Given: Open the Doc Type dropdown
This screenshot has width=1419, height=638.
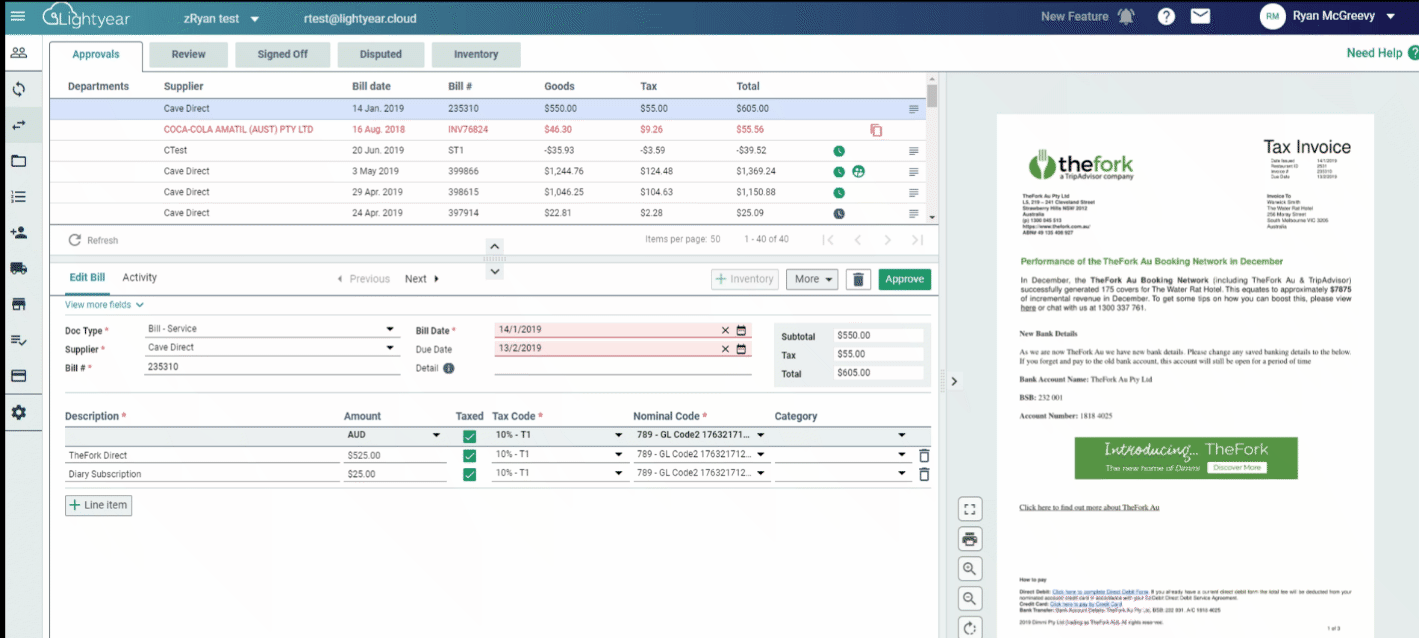Looking at the screenshot, I should (x=272, y=329).
